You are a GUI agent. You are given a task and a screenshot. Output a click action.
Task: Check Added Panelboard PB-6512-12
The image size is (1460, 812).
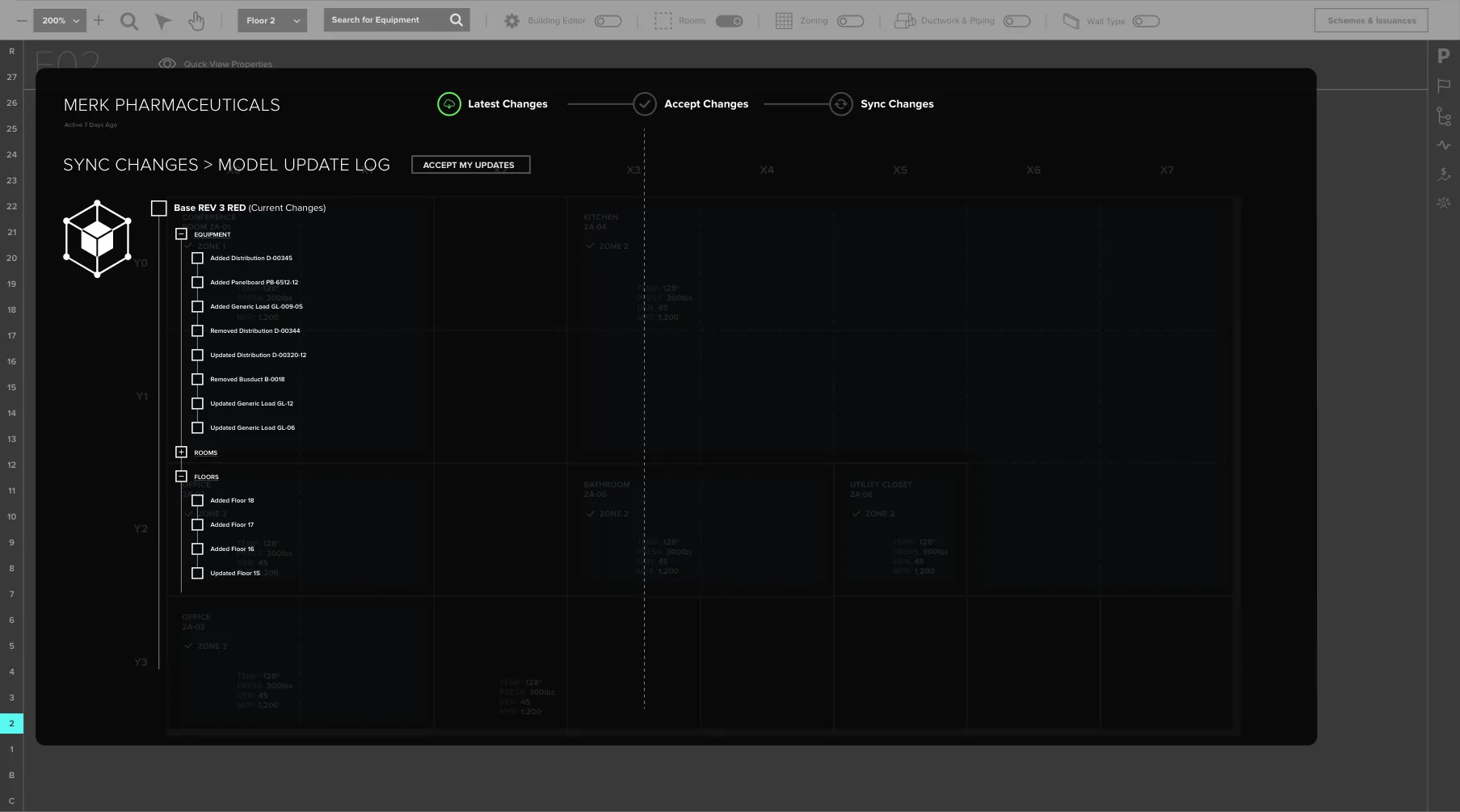197,283
